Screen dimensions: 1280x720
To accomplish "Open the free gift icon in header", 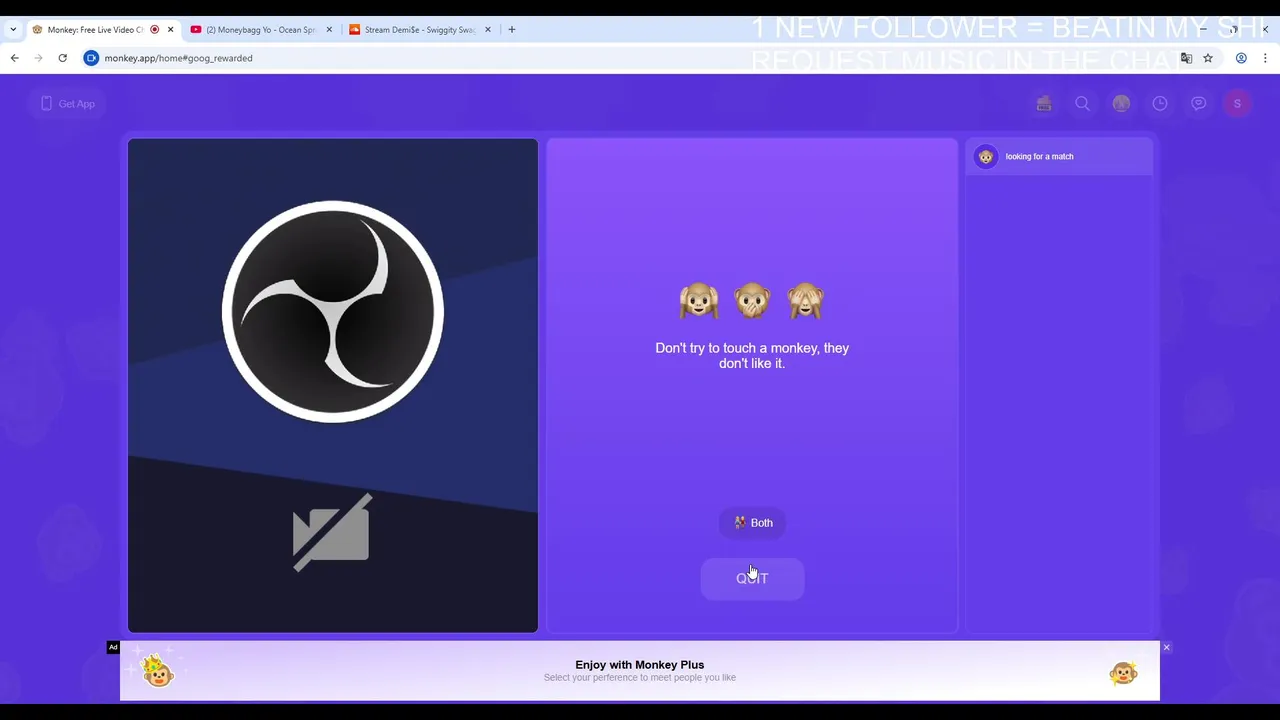I will tap(1044, 104).
